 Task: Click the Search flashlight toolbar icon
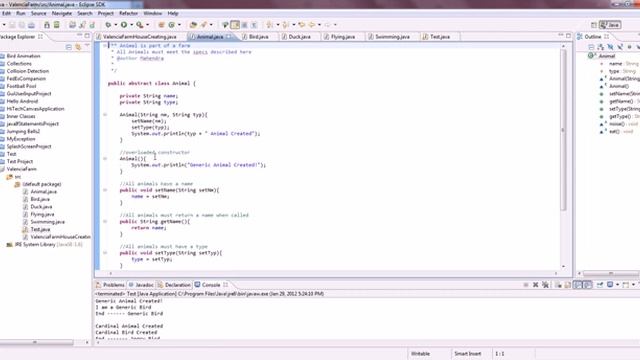204,25
